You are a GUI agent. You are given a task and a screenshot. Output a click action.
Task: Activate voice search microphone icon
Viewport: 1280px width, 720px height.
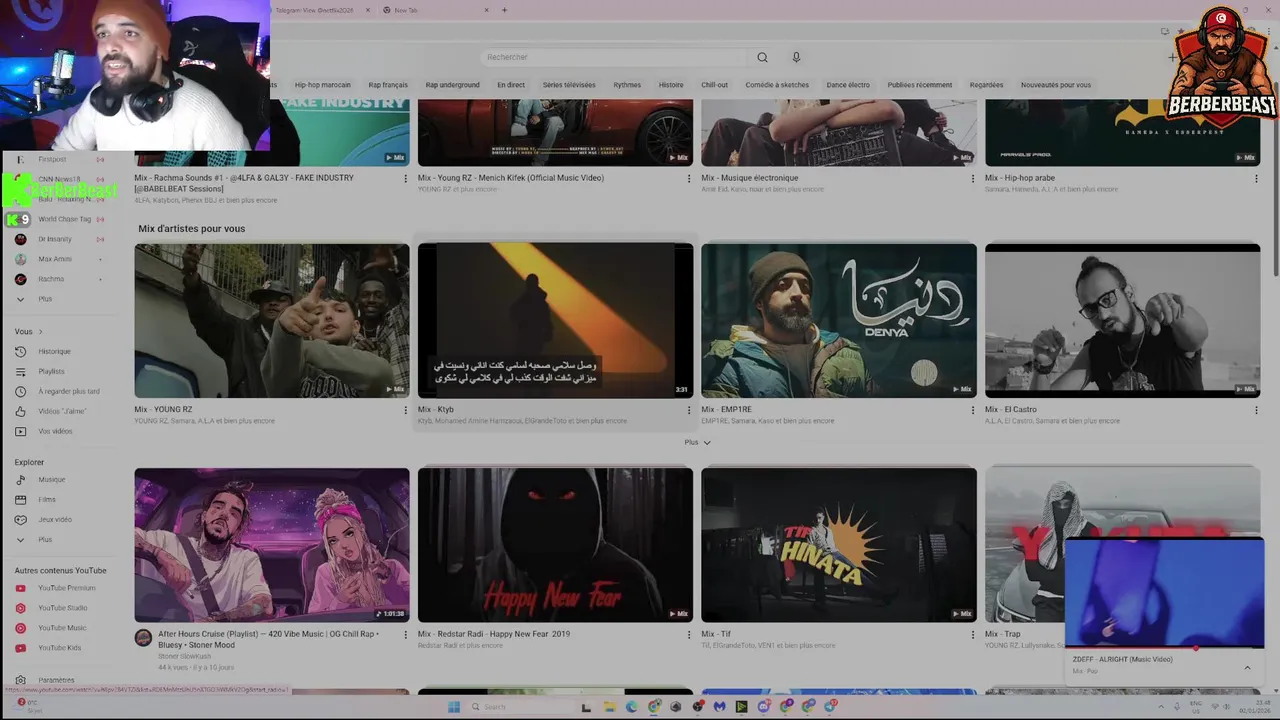(796, 57)
